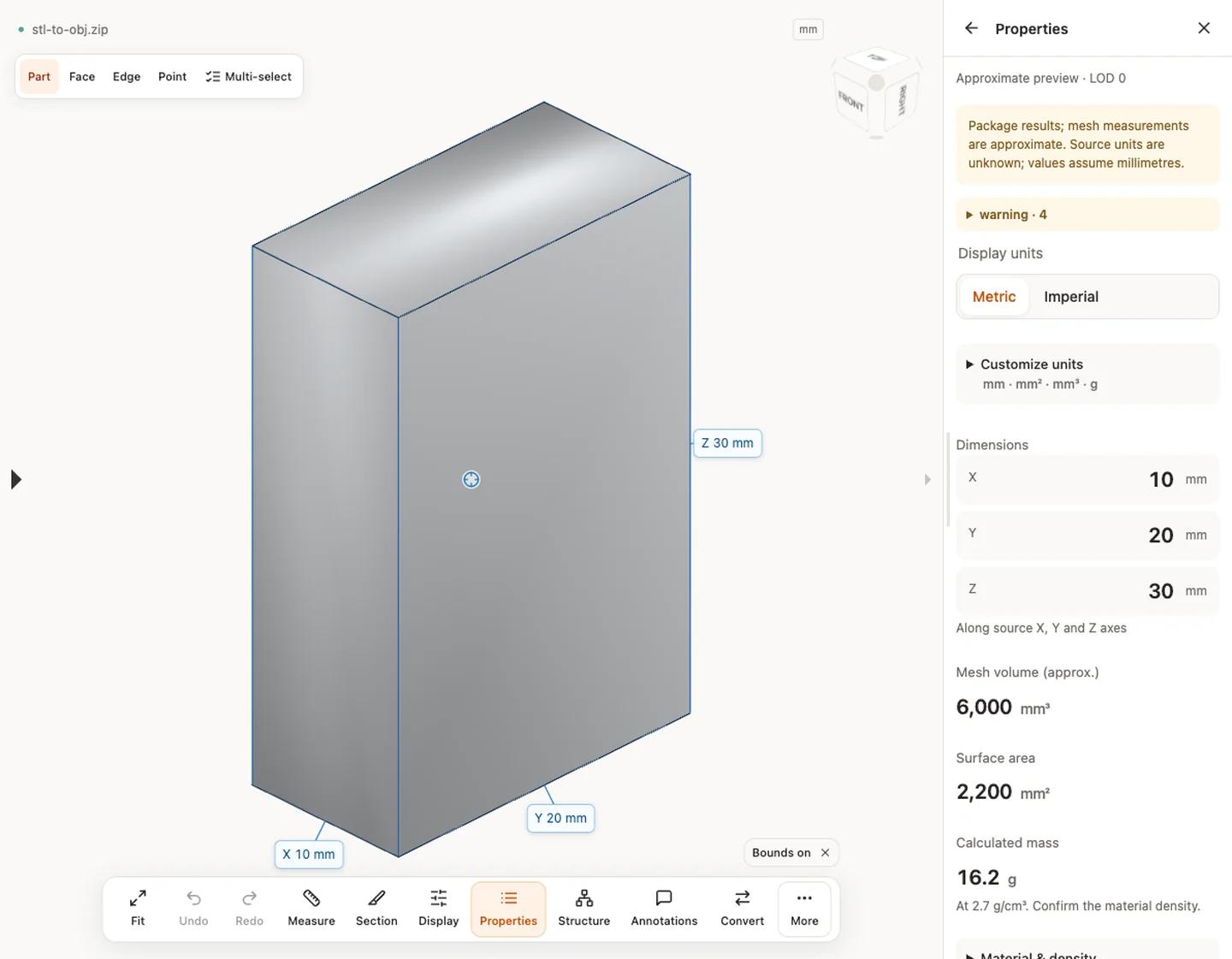
Task: Click the X dimension value 10
Action: 1161,479
